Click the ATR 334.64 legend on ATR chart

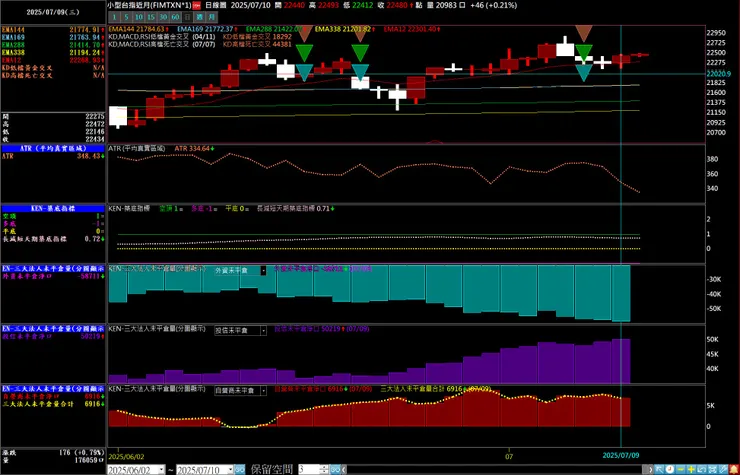click(x=194, y=148)
